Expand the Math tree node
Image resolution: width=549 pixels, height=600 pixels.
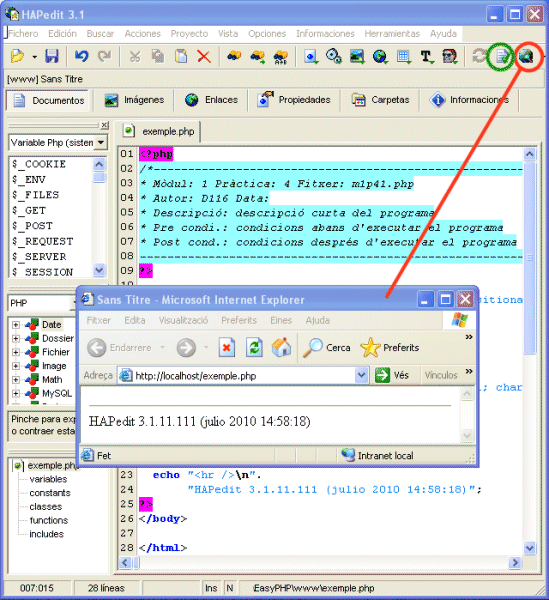[x=16, y=380]
